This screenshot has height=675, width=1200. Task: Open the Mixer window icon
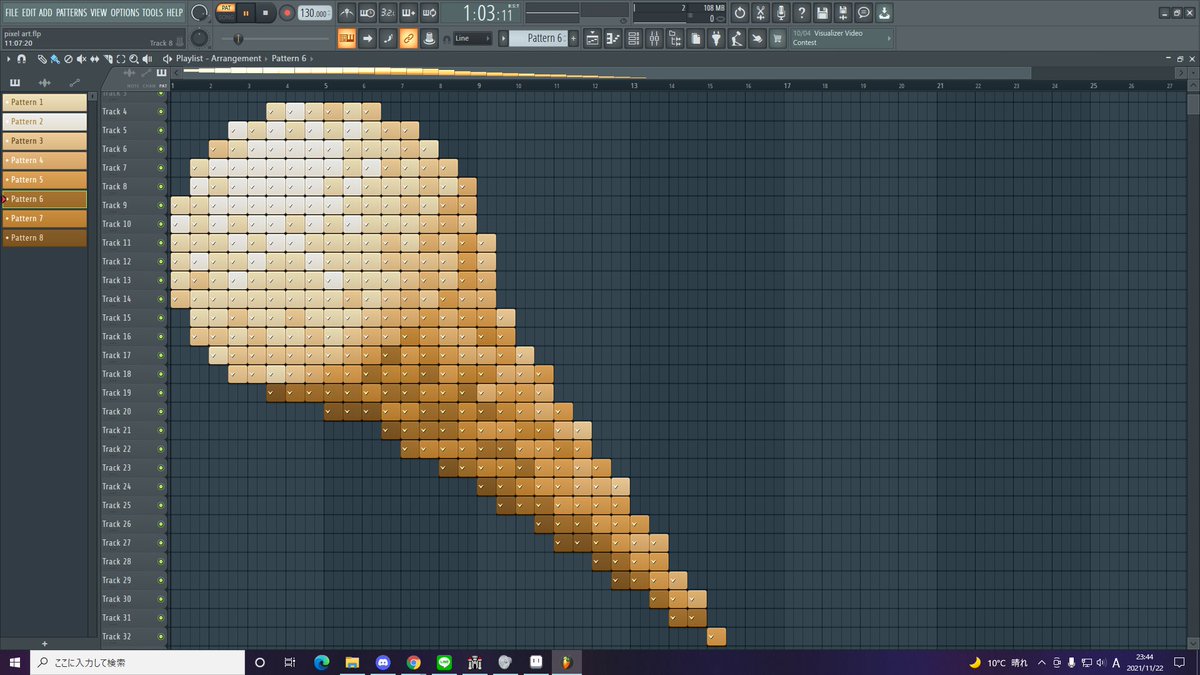(x=654, y=39)
